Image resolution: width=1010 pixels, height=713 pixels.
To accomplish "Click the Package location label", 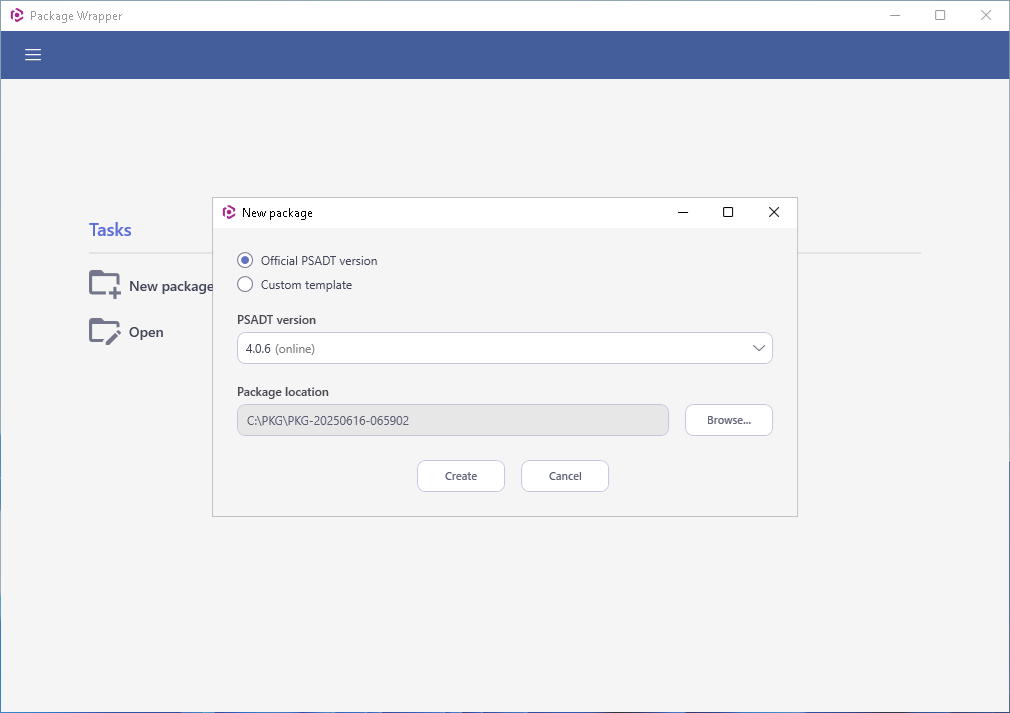I will click(x=283, y=392).
